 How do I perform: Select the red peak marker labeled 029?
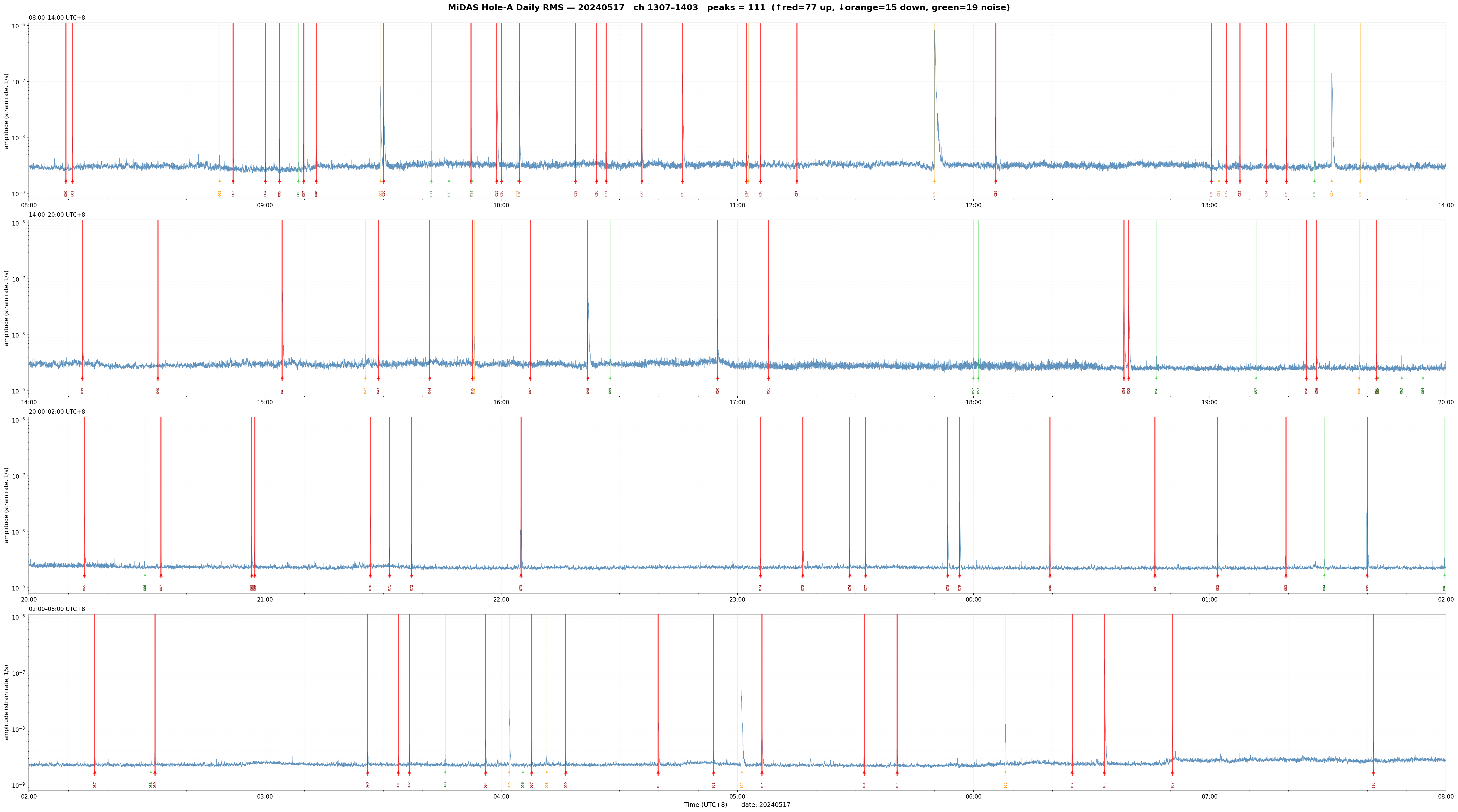pos(996,181)
